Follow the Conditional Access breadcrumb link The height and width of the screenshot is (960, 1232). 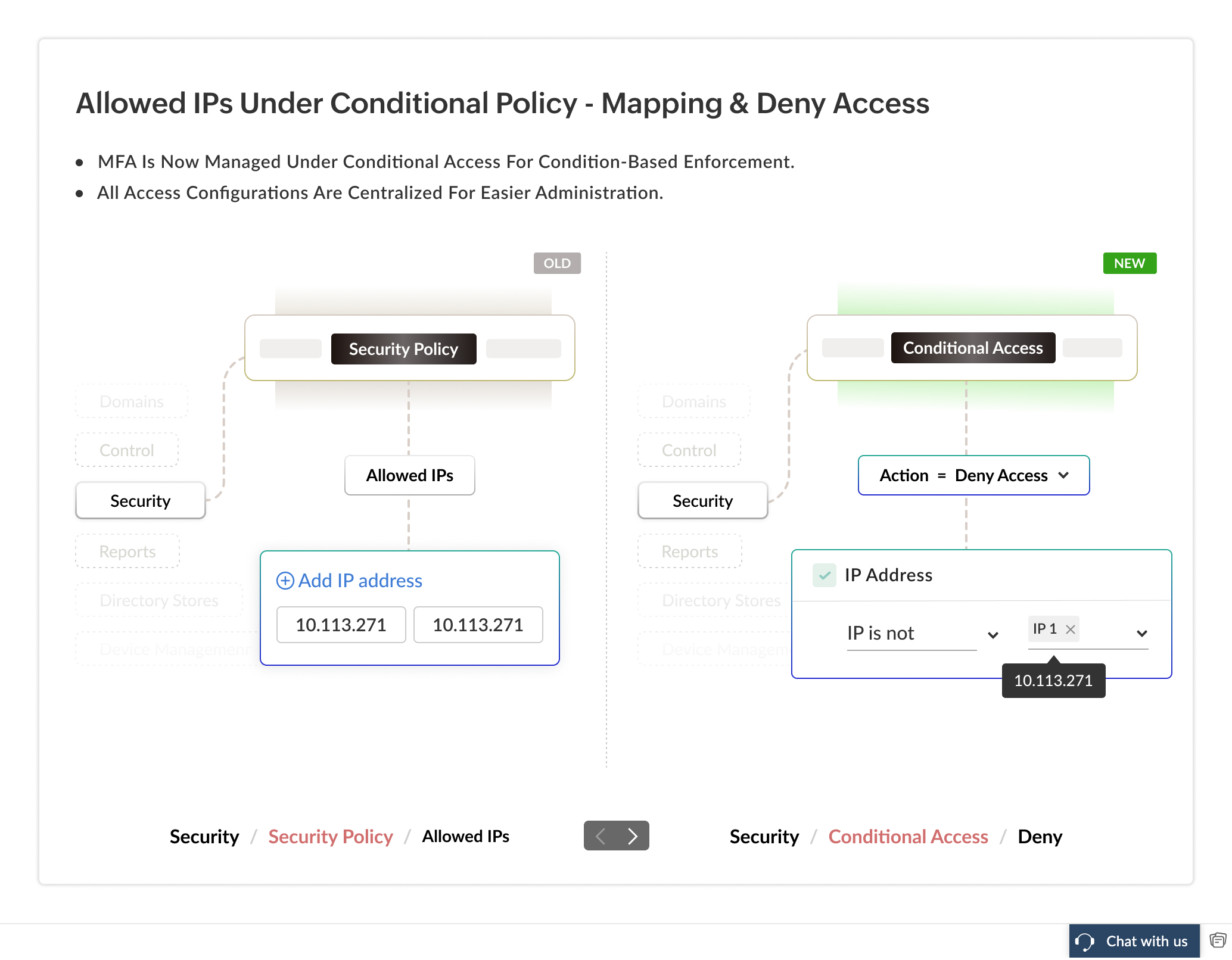[908, 837]
